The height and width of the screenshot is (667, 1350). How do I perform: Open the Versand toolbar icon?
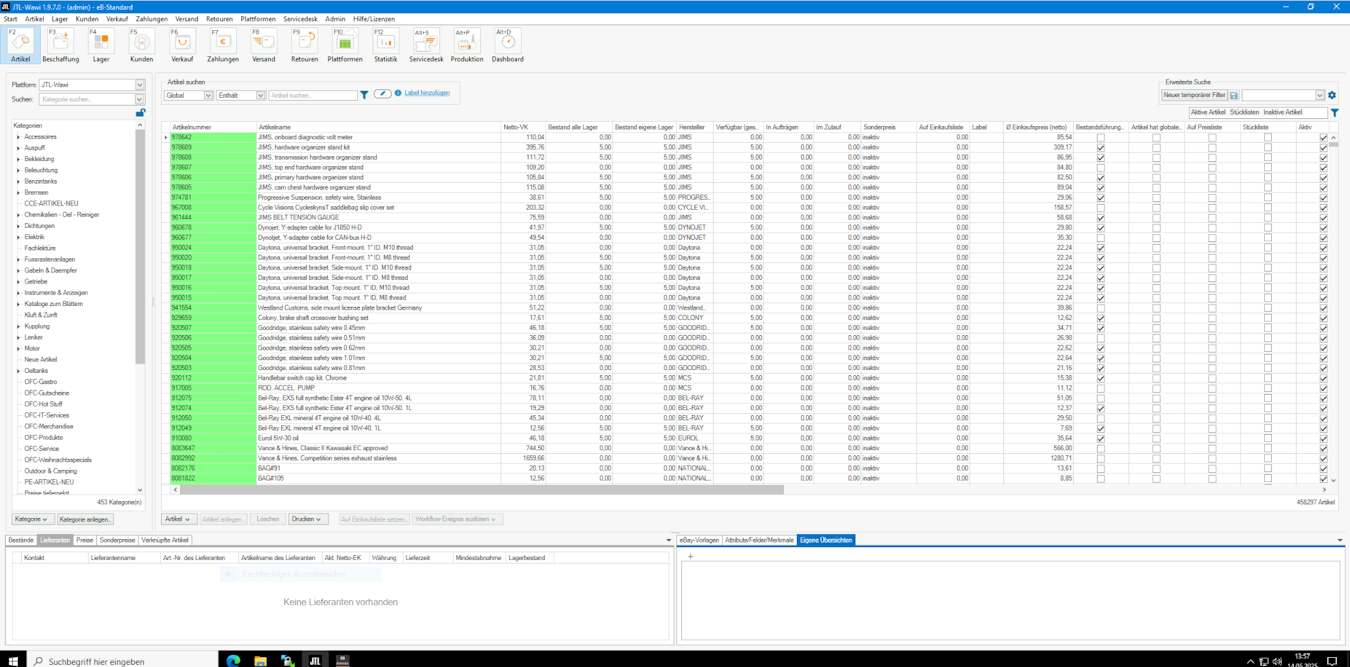point(263,46)
